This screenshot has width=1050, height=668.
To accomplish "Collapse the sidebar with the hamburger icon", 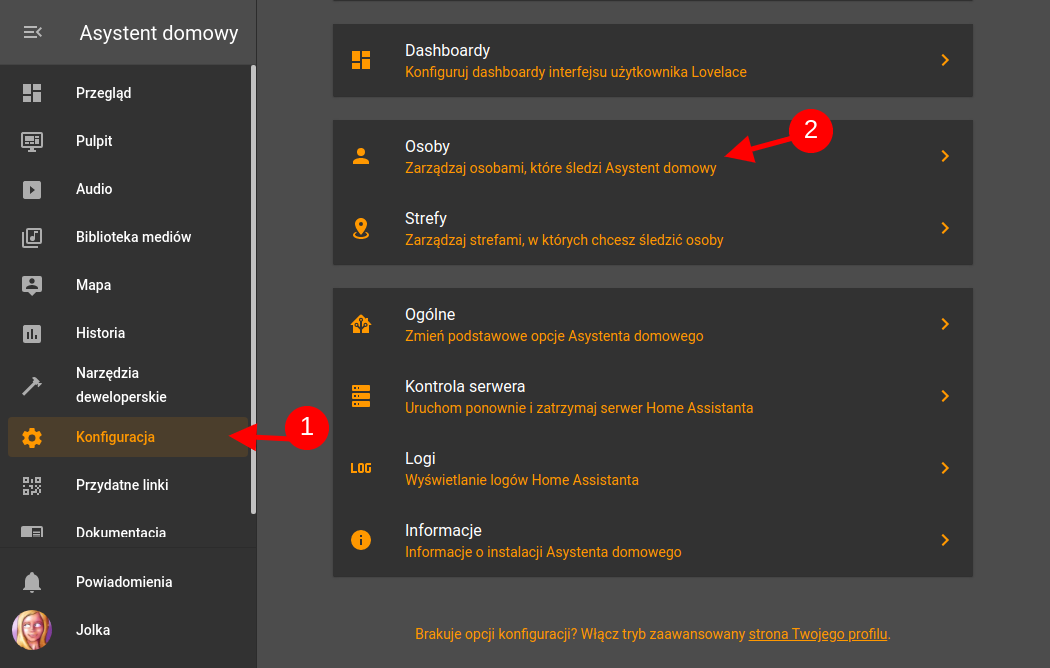I will pyautogui.click(x=33, y=33).
